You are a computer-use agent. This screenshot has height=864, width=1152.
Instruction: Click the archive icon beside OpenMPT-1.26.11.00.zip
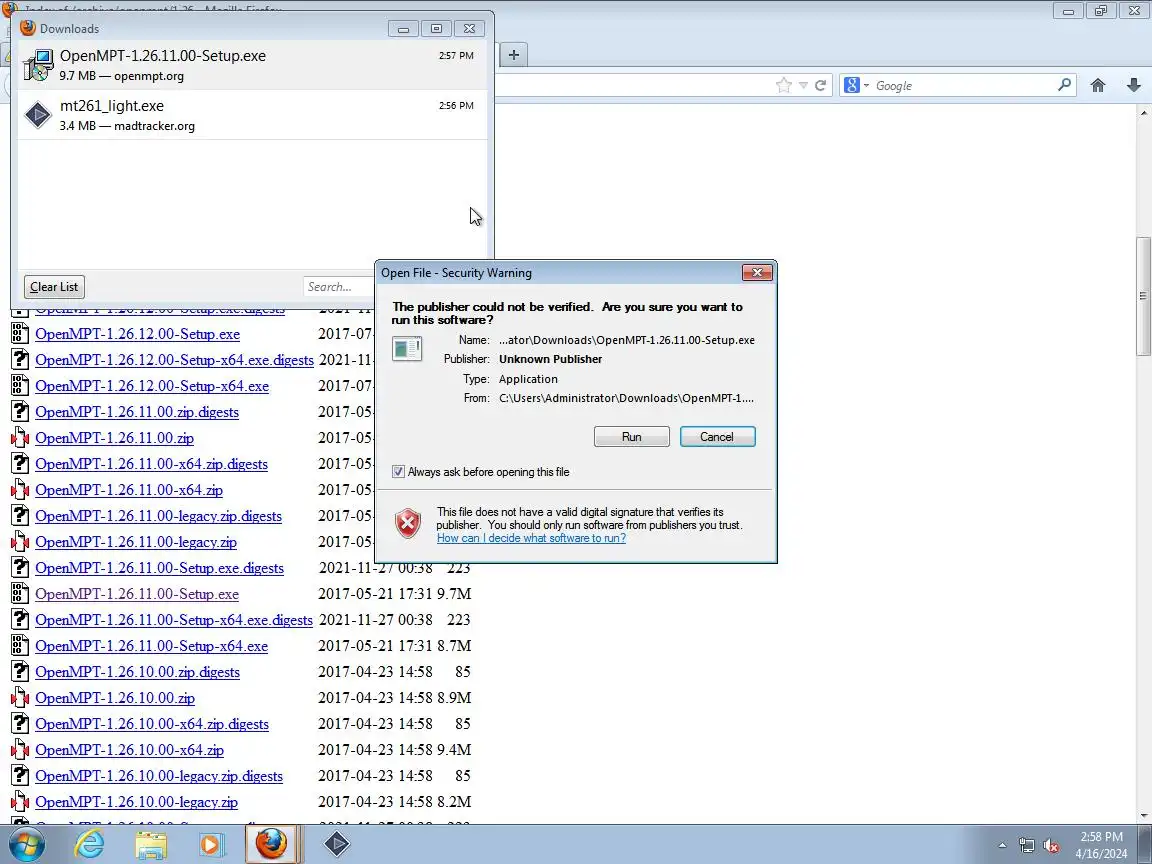[20, 438]
